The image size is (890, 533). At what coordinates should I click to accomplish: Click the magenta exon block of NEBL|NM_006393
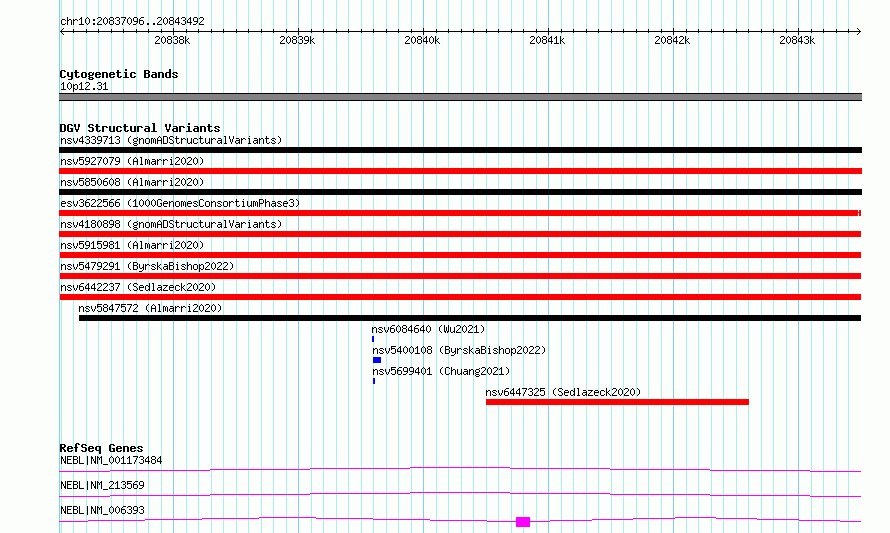(x=523, y=522)
